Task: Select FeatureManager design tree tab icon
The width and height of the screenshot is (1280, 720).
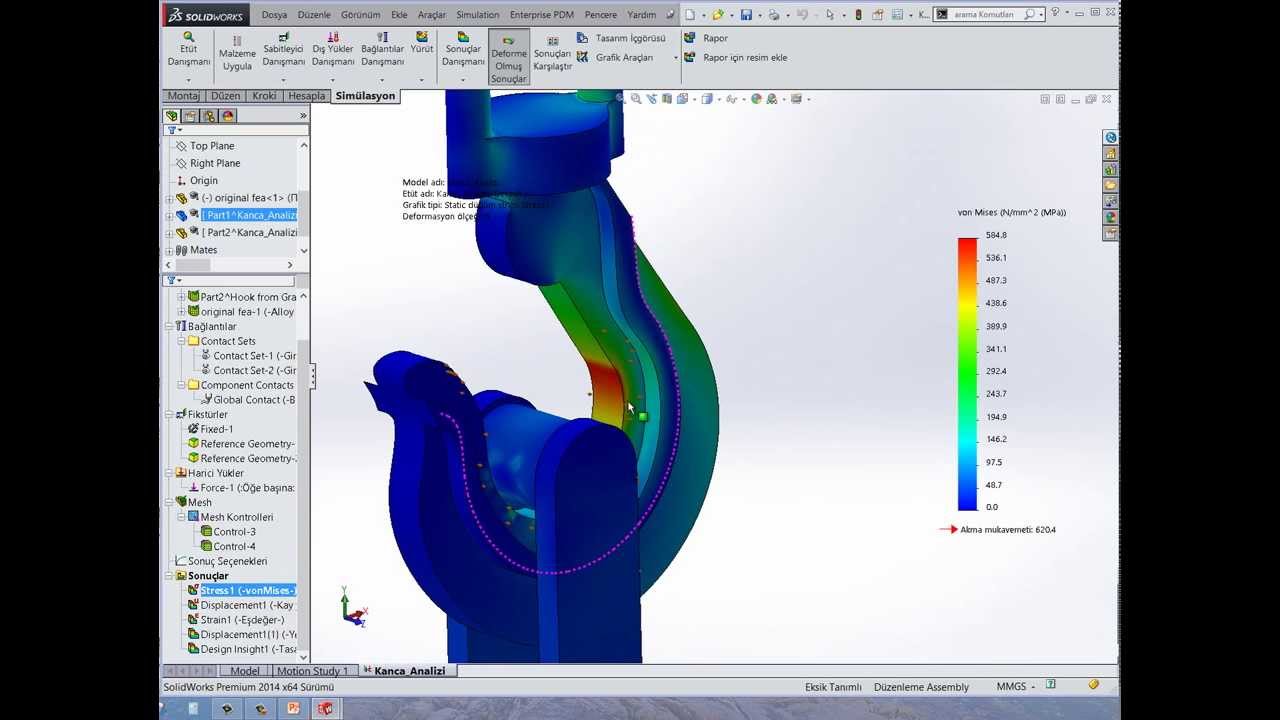Action: coord(172,116)
